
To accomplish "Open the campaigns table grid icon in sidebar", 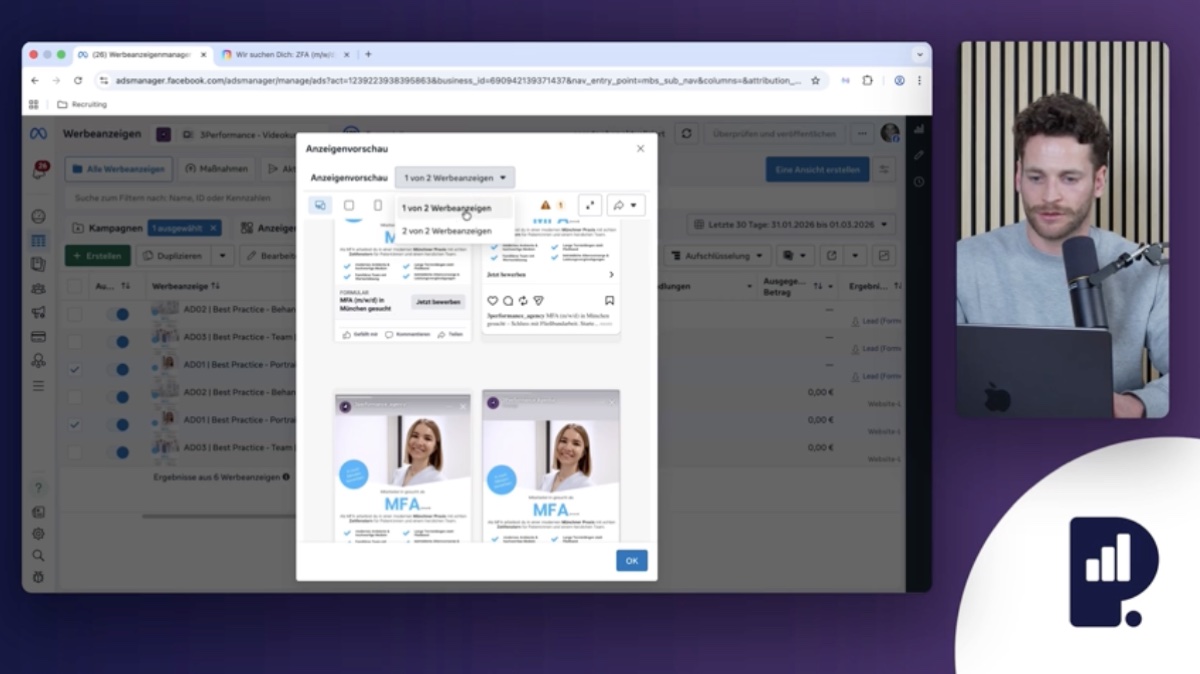I will click(x=38, y=240).
